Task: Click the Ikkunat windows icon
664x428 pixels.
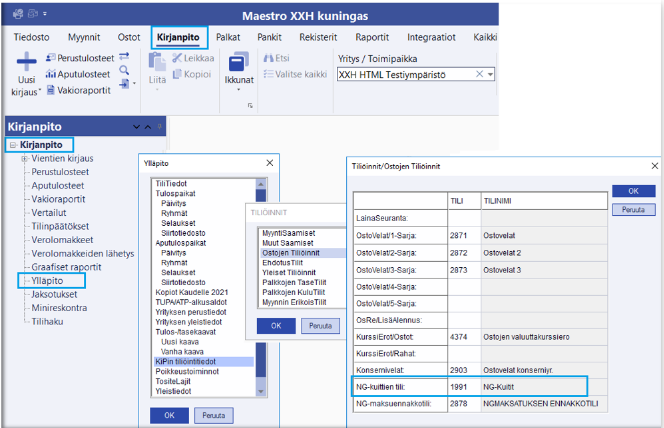Action: (x=239, y=62)
